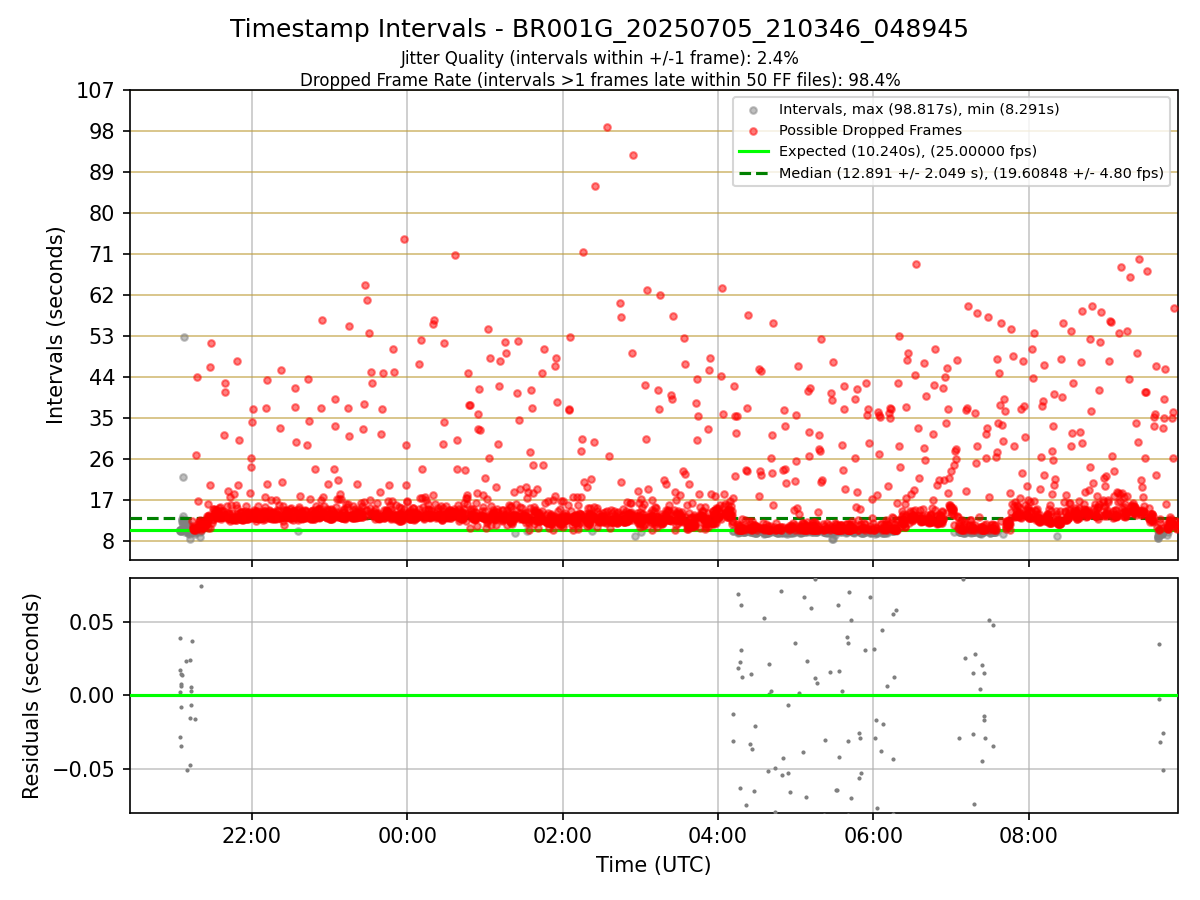
Task: Click the 89 y-axis tick label
Action: click(104, 172)
